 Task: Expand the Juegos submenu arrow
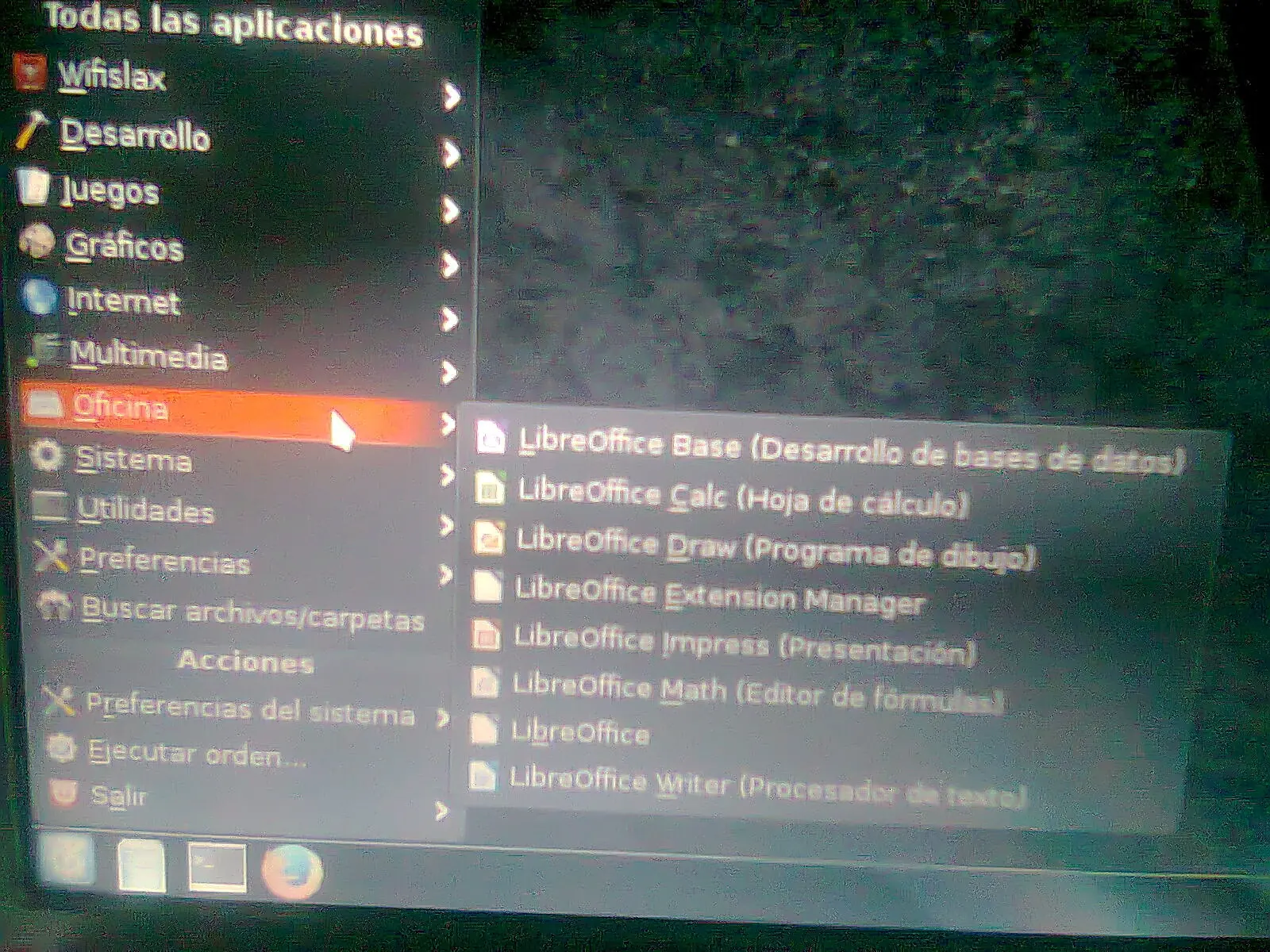(451, 210)
